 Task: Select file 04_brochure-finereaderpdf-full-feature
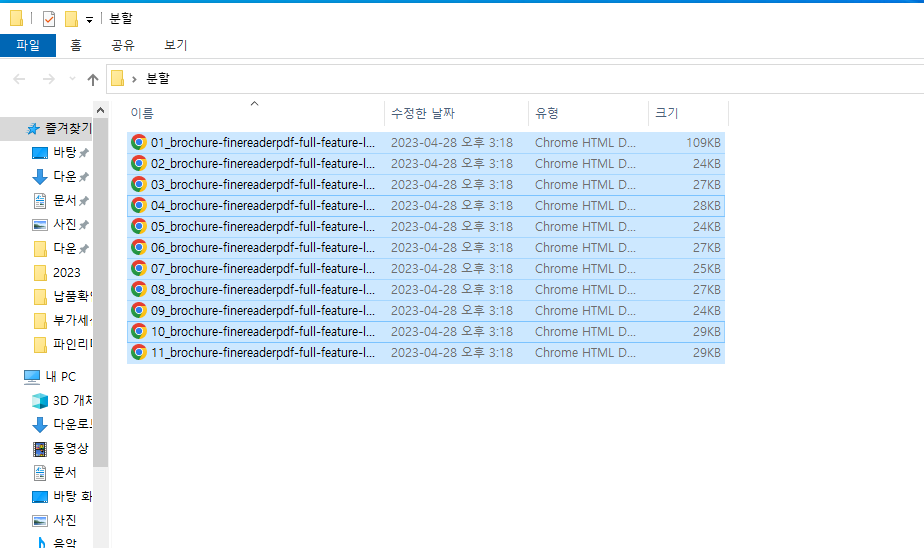pos(426,206)
